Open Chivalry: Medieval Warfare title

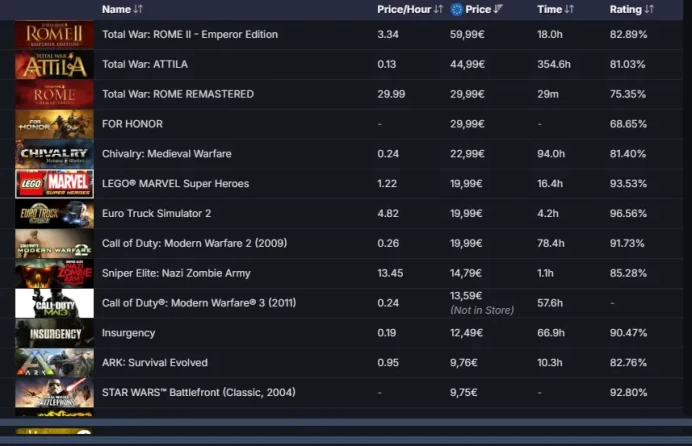point(166,154)
